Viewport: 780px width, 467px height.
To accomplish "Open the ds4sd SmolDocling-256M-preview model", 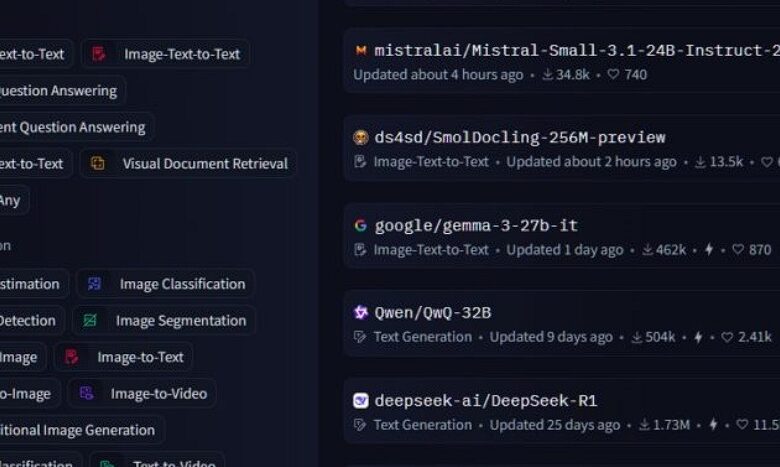I will 520,138.
